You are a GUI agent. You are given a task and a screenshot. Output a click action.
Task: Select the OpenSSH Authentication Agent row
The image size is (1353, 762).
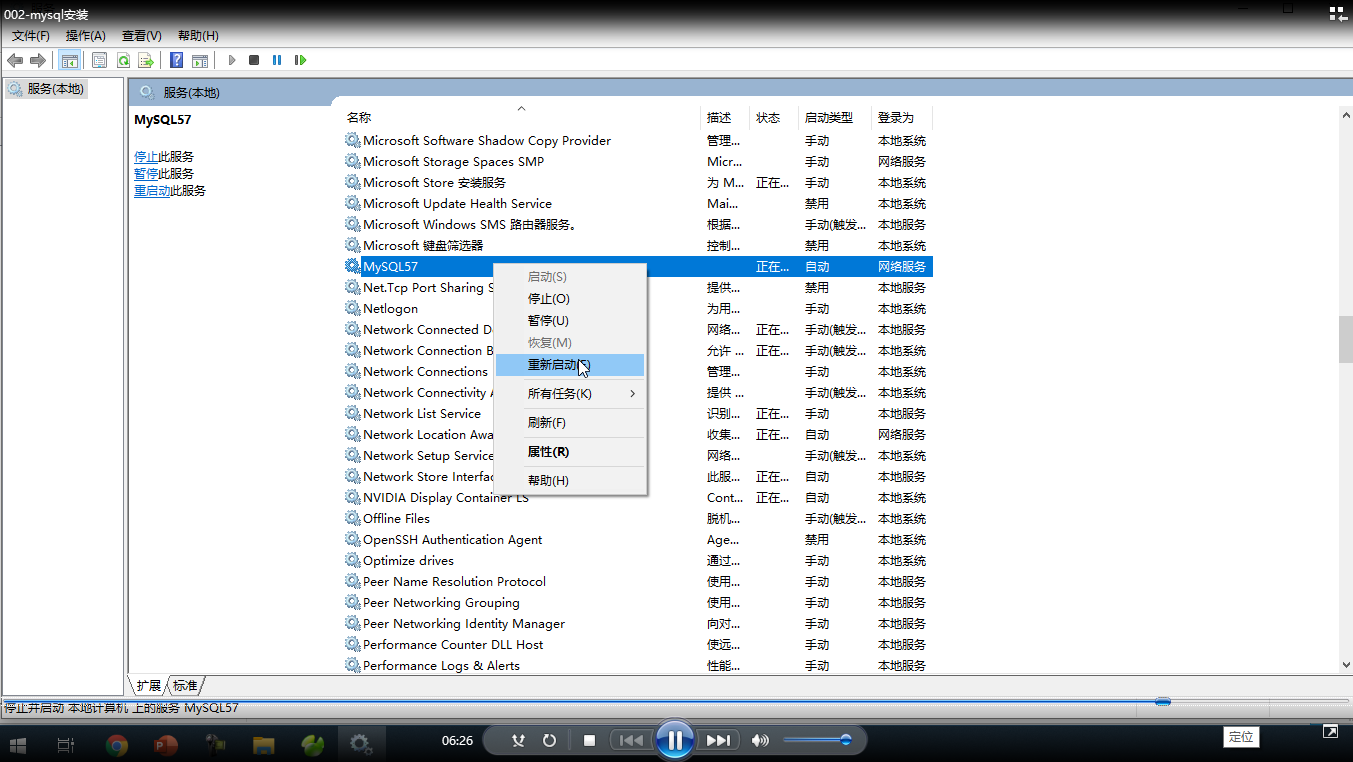click(638, 539)
